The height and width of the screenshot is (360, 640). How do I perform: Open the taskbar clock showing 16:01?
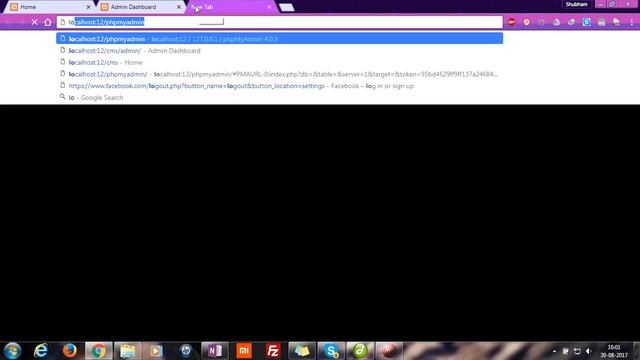(x=614, y=351)
